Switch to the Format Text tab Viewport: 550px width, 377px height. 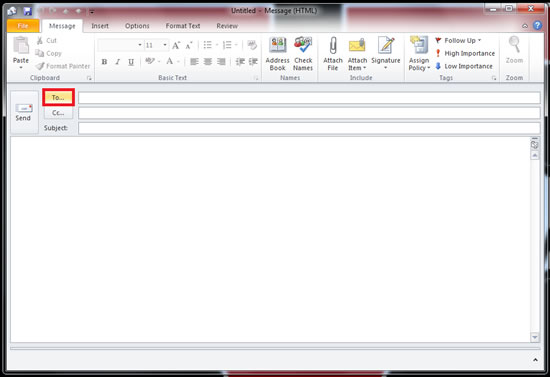tap(183, 26)
